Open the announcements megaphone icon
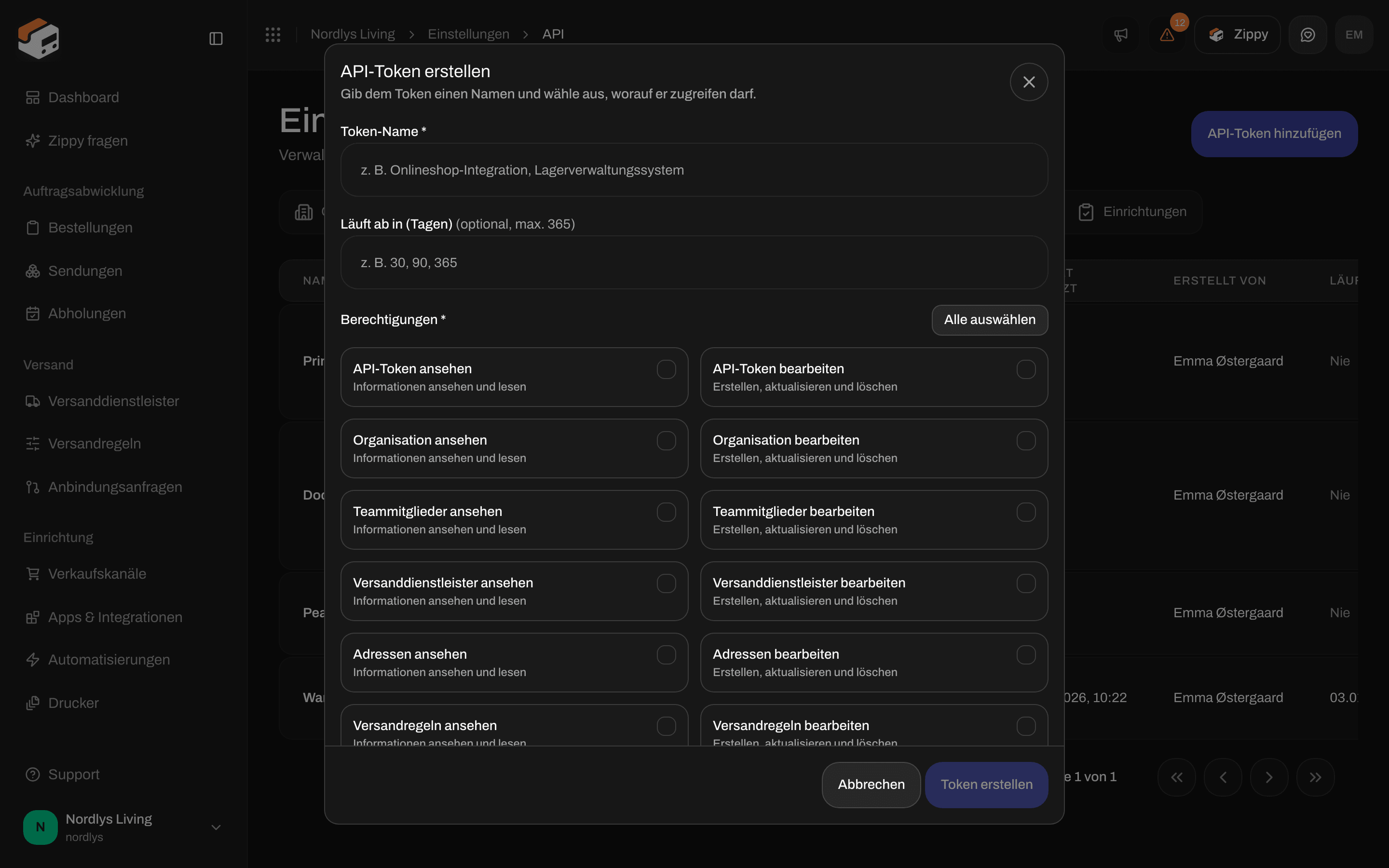 click(1120, 35)
